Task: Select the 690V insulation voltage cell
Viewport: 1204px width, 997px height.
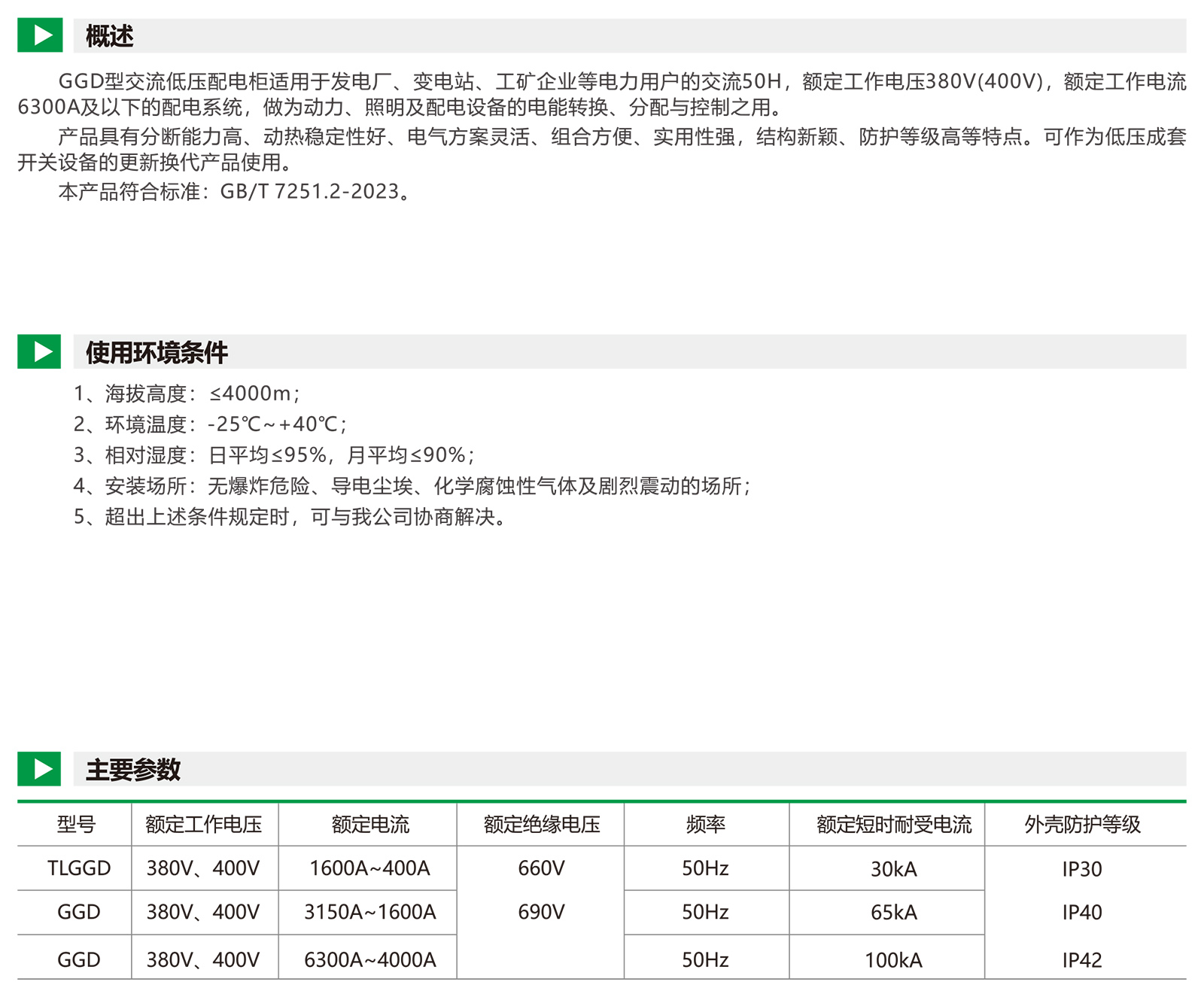Action: 541,912
